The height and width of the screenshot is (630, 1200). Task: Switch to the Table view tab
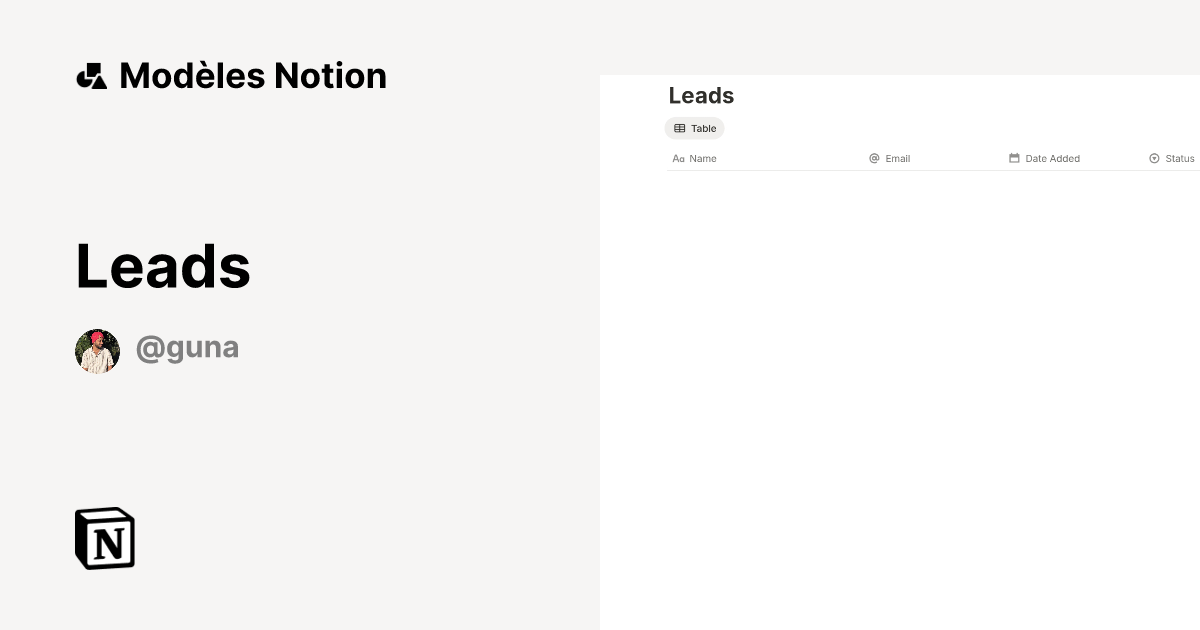tap(695, 128)
